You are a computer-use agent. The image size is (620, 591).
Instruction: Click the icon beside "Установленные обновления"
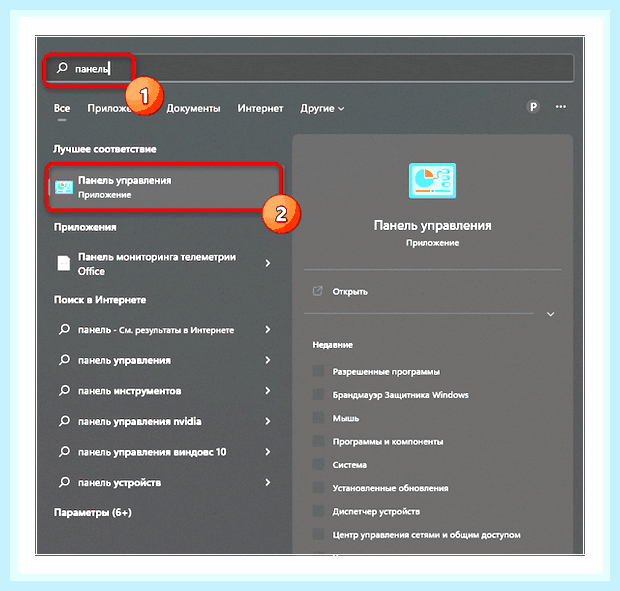318,488
